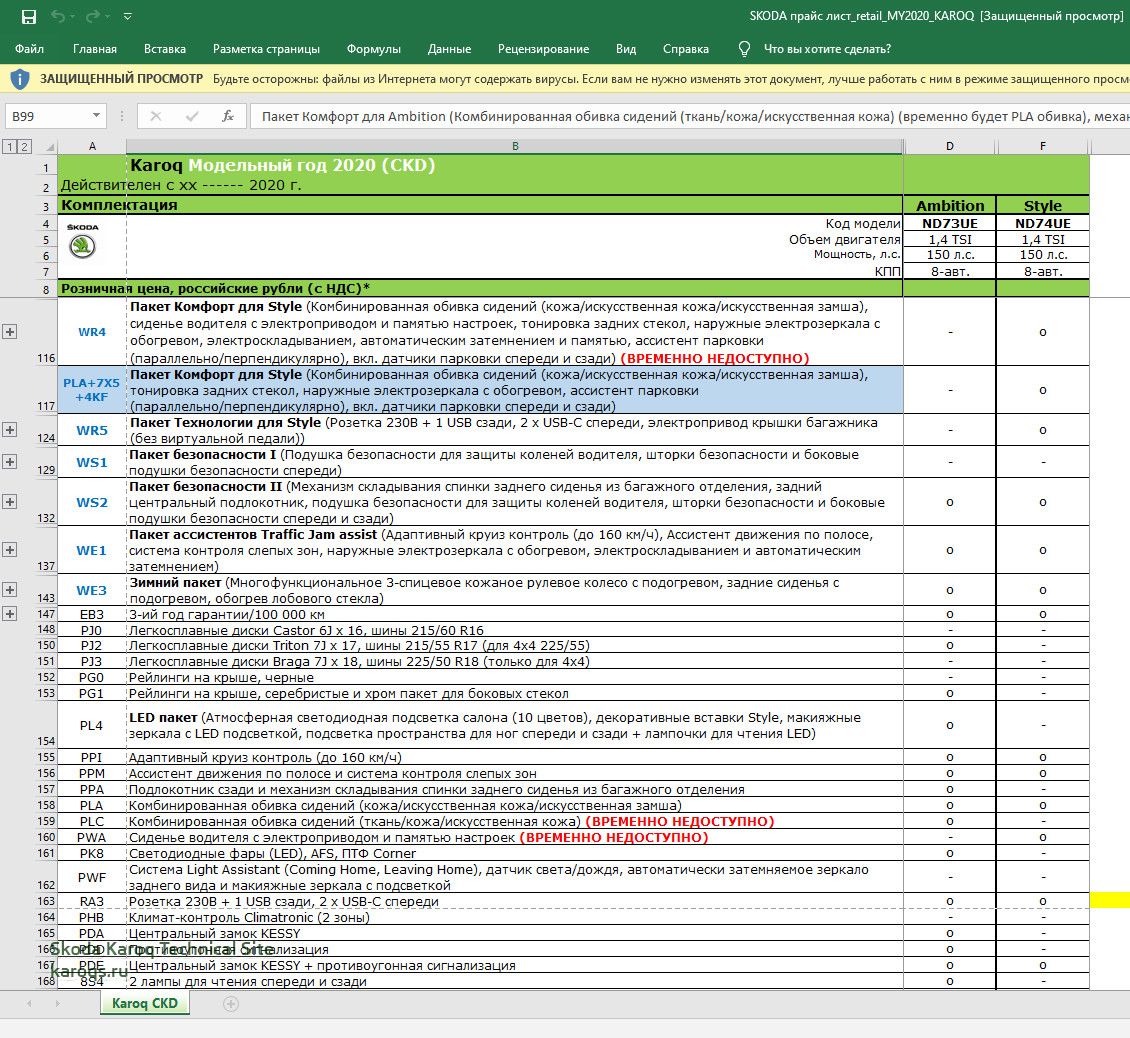The height and width of the screenshot is (1038, 1130).
Task: Expand the outline group beside WE1
Action: point(9,550)
